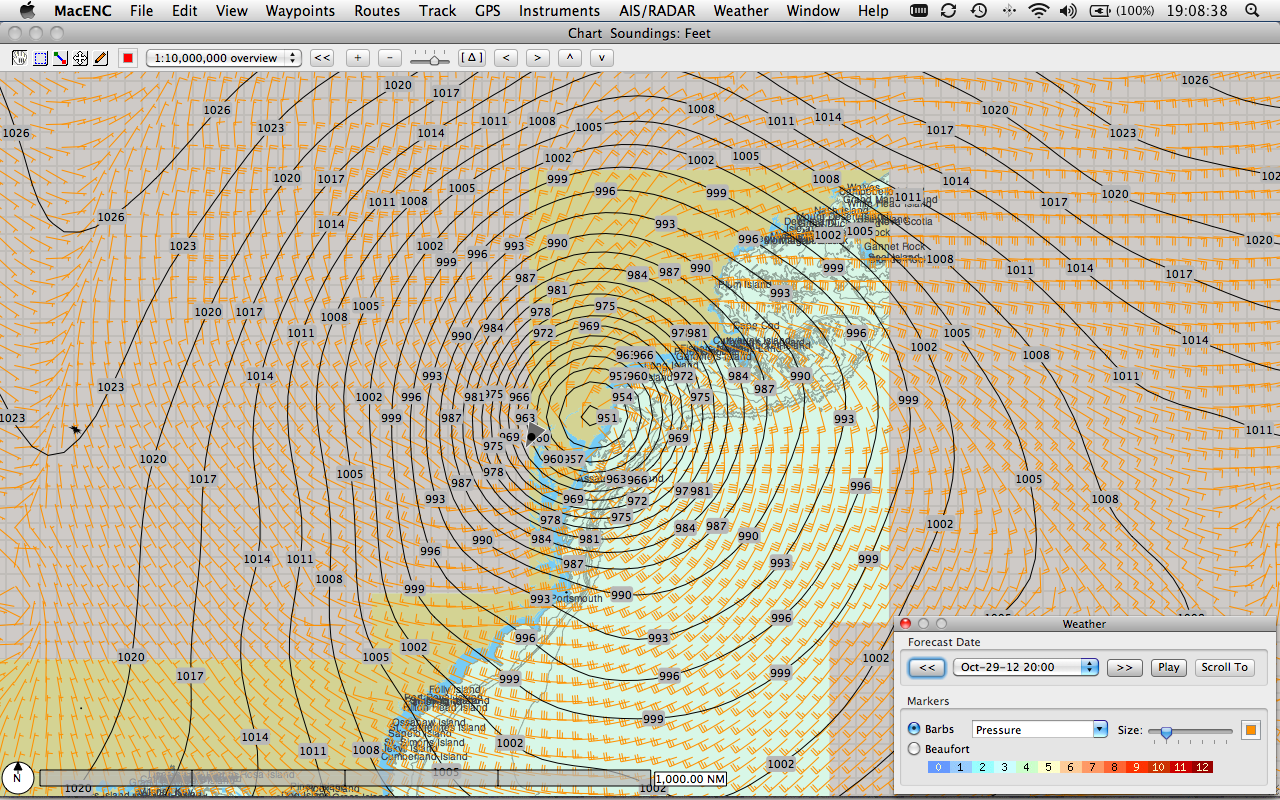Select the hand pan tool

(19, 58)
